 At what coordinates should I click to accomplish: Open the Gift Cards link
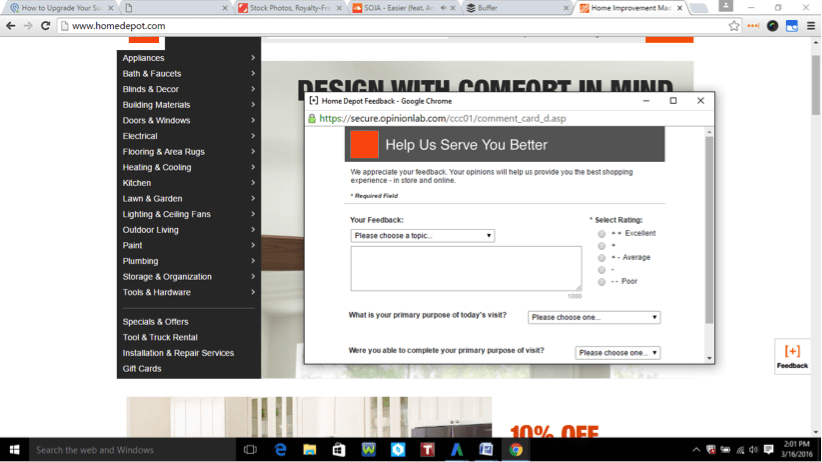pos(142,369)
